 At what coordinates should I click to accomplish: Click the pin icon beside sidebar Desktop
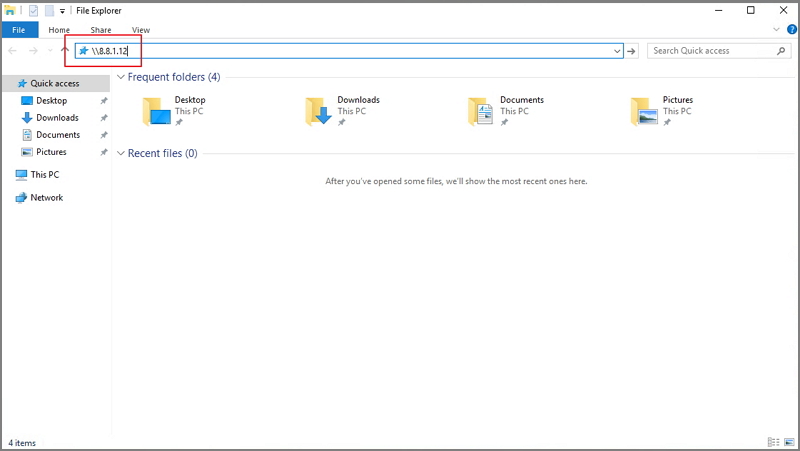pos(104,101)
